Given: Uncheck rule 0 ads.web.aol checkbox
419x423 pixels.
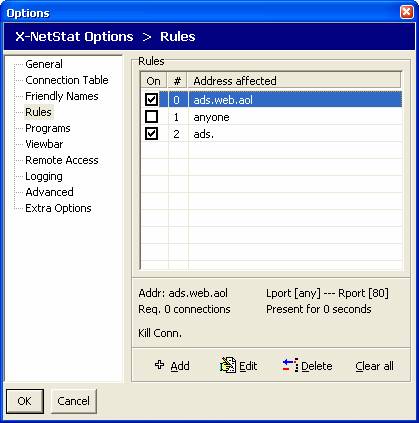Looking at the screenshot, I should coord(152,99).
